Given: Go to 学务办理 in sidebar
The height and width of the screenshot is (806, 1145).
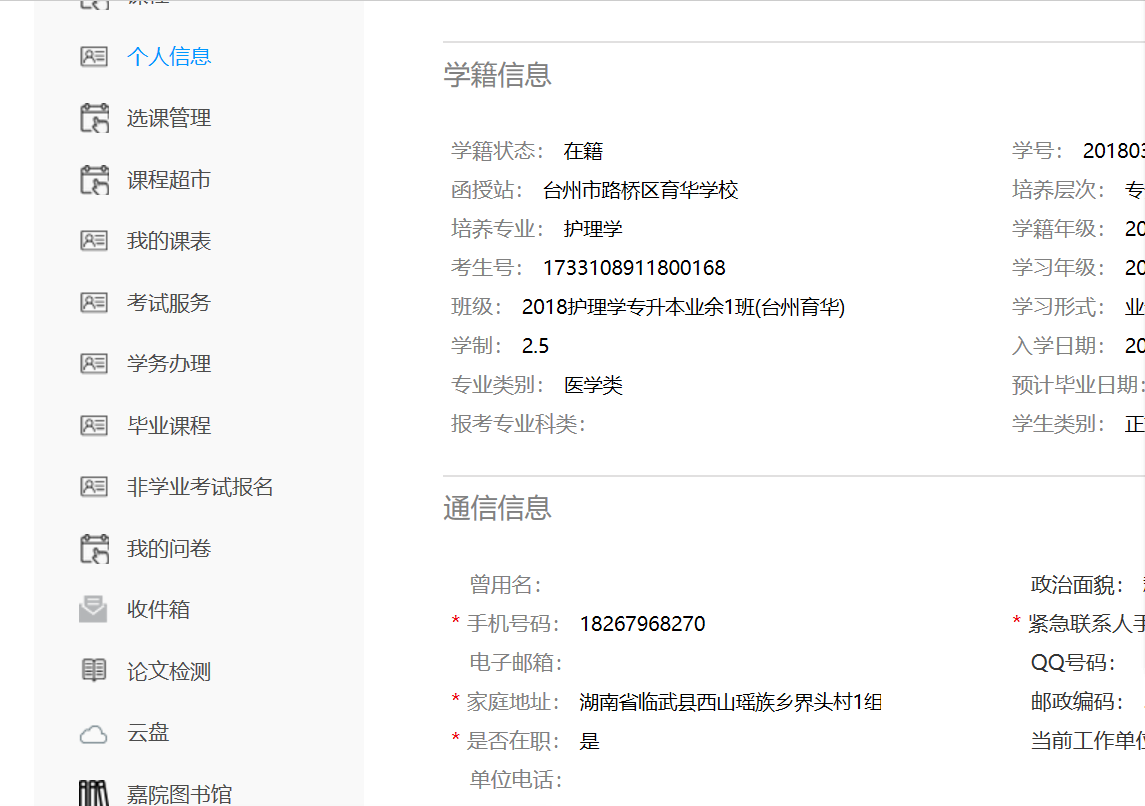Looking at the screenshot, I should pos(169,364).
